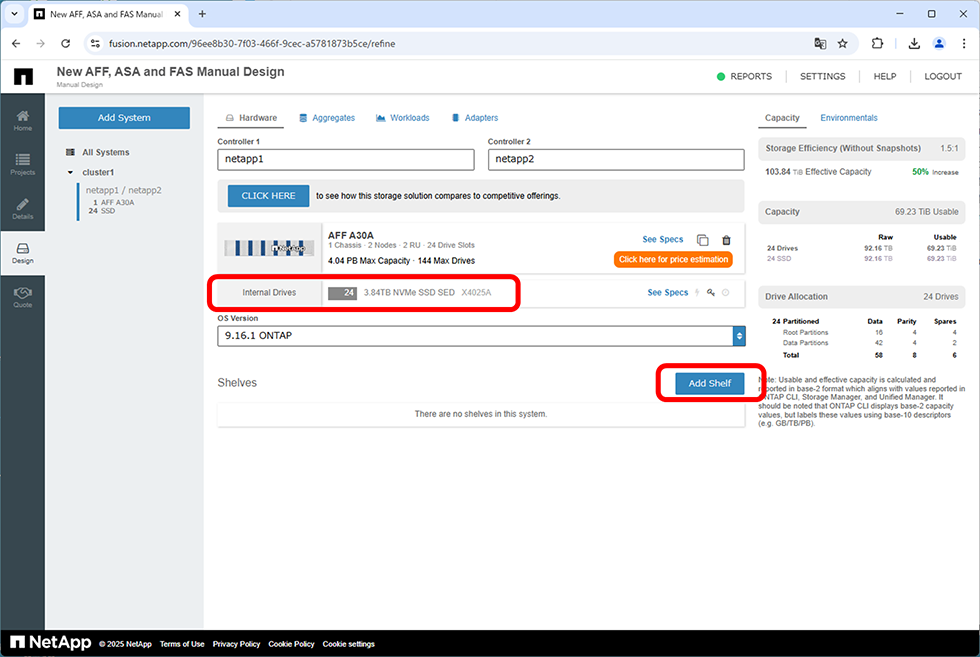Screen dimensions: 980x657
Task: Select the Capacity tab
Action: (782, 118)
